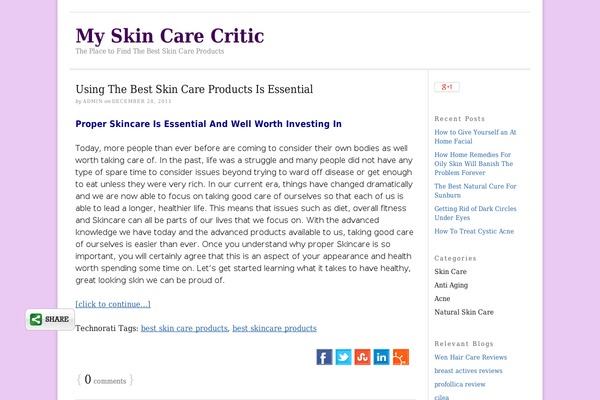Open the '[click to continue...]' link
Screen dimensions: 600x400
pyautogui.click(x=113, y=304)
